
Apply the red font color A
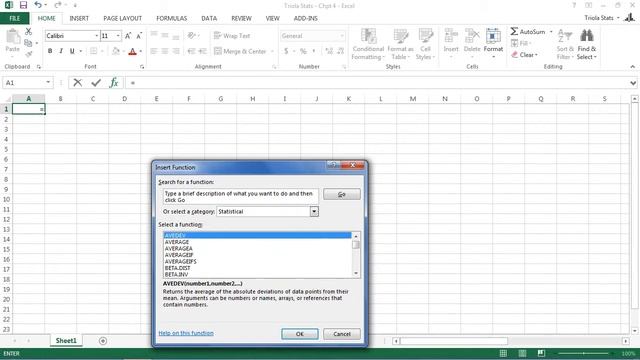tap(132, 51)
